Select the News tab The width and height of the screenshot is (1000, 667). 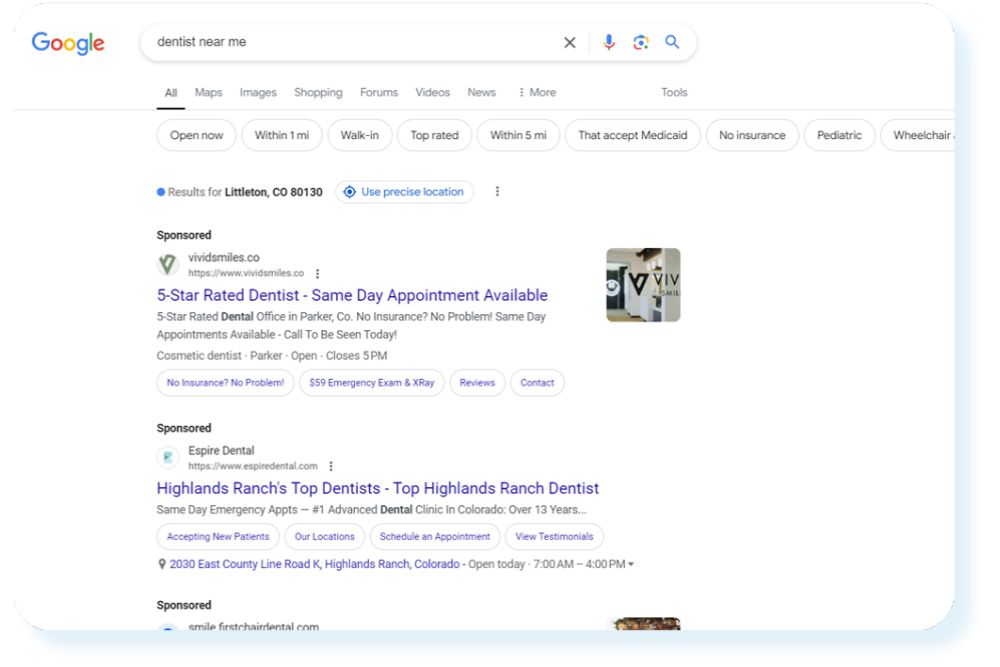coord(482,92)
